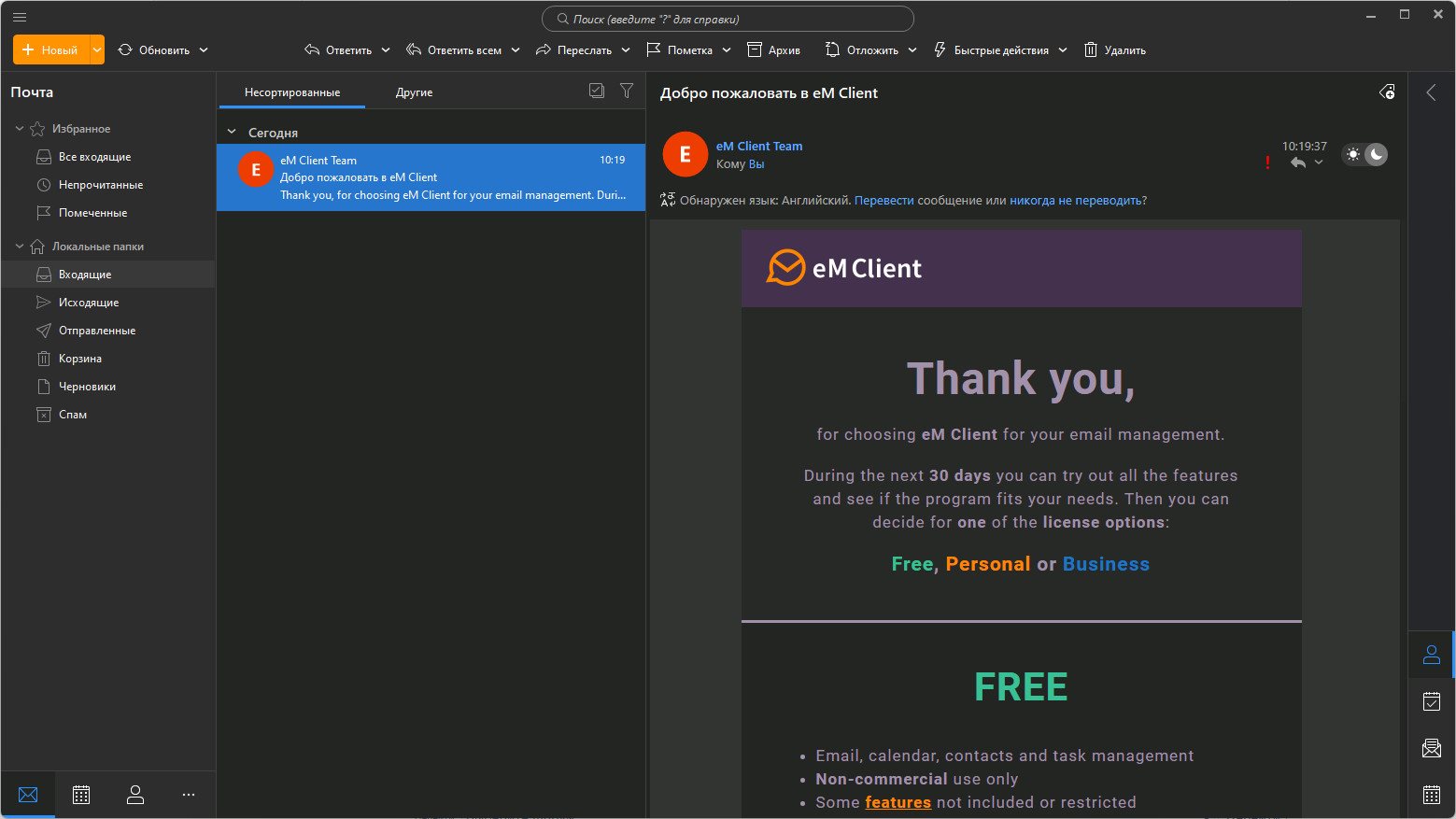Screen dimensions: 1456x819
Task: Click the add tag icon on the message
Action: pyautogui.click(x=1387, y=92)
